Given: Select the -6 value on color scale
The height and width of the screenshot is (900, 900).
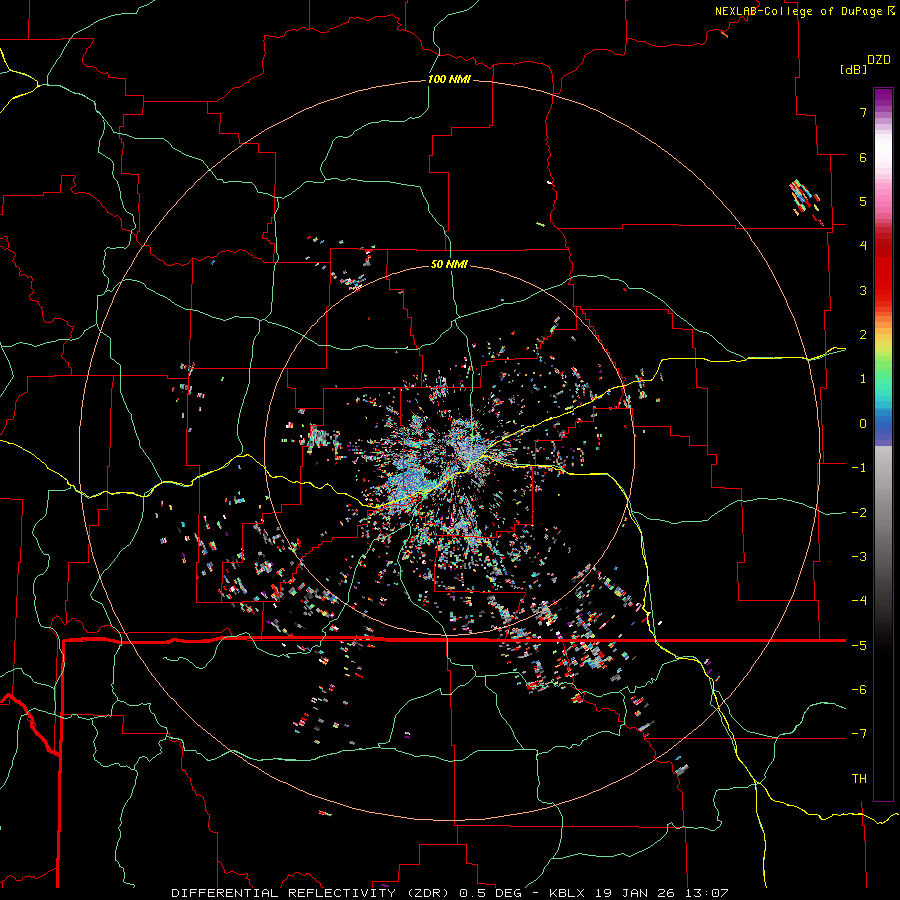Looking at the screenshot, I should click(859, 690).
